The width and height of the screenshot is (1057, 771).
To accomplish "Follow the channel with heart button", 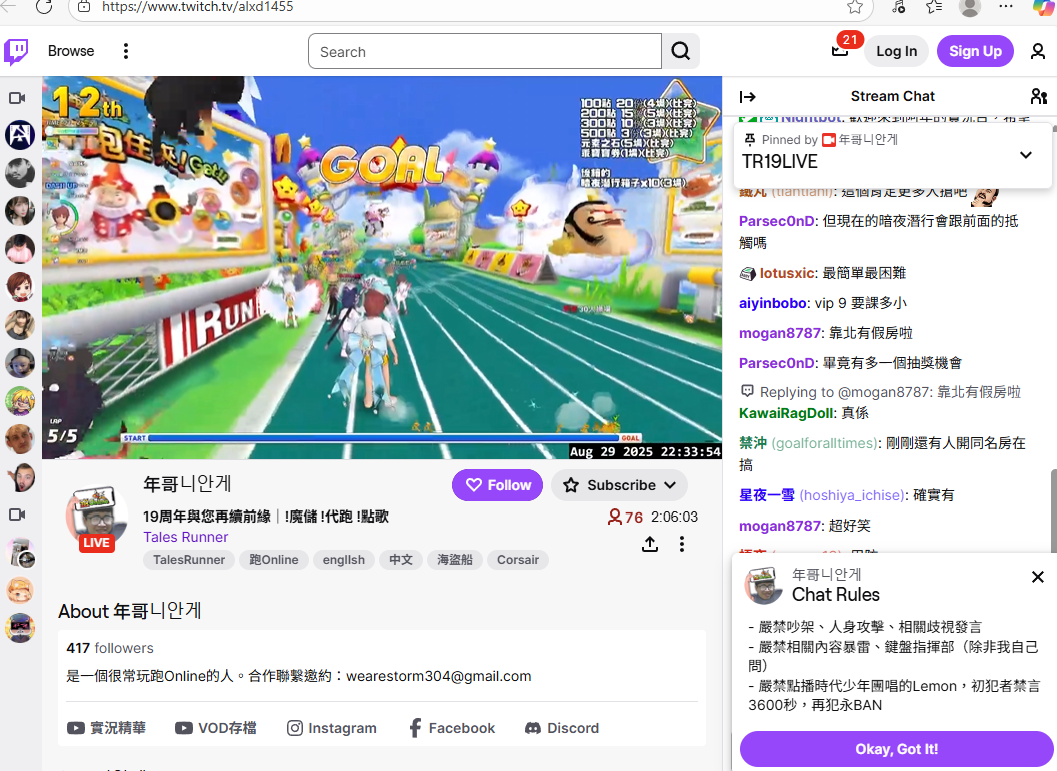I will coord(497,485).
